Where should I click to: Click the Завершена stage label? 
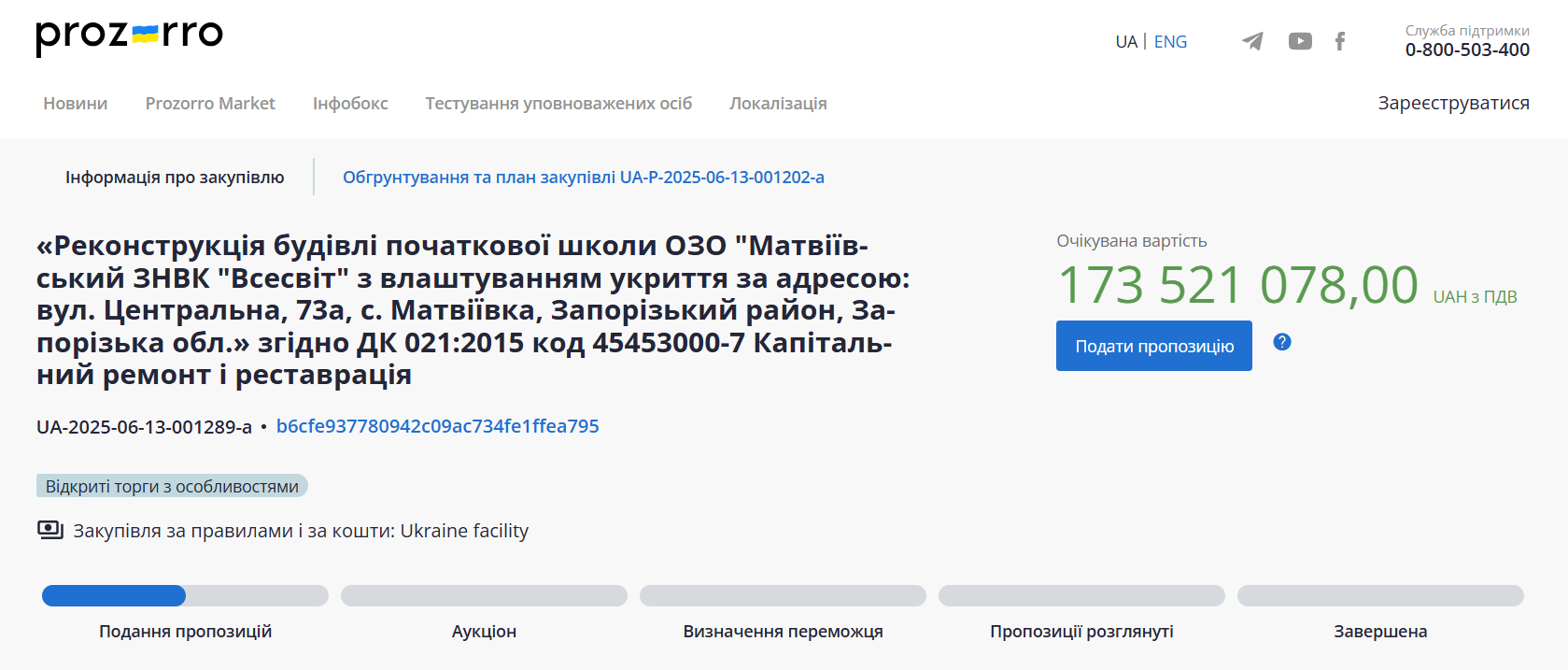(x=1380, y=632)
